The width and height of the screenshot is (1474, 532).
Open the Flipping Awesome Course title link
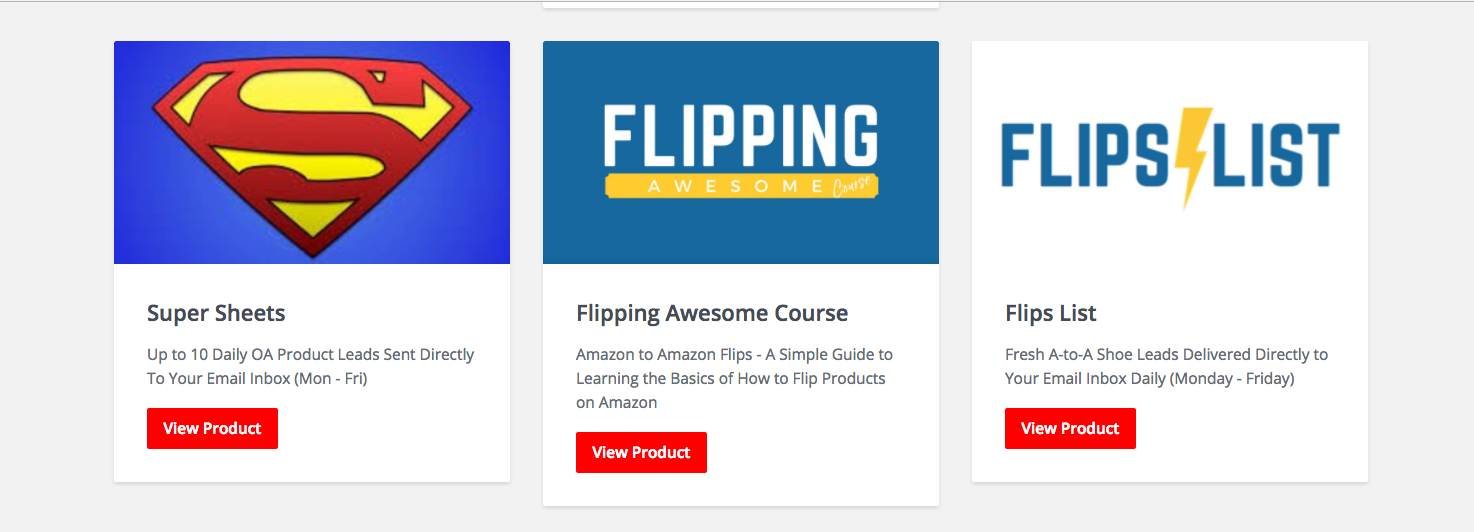point(712,313)
